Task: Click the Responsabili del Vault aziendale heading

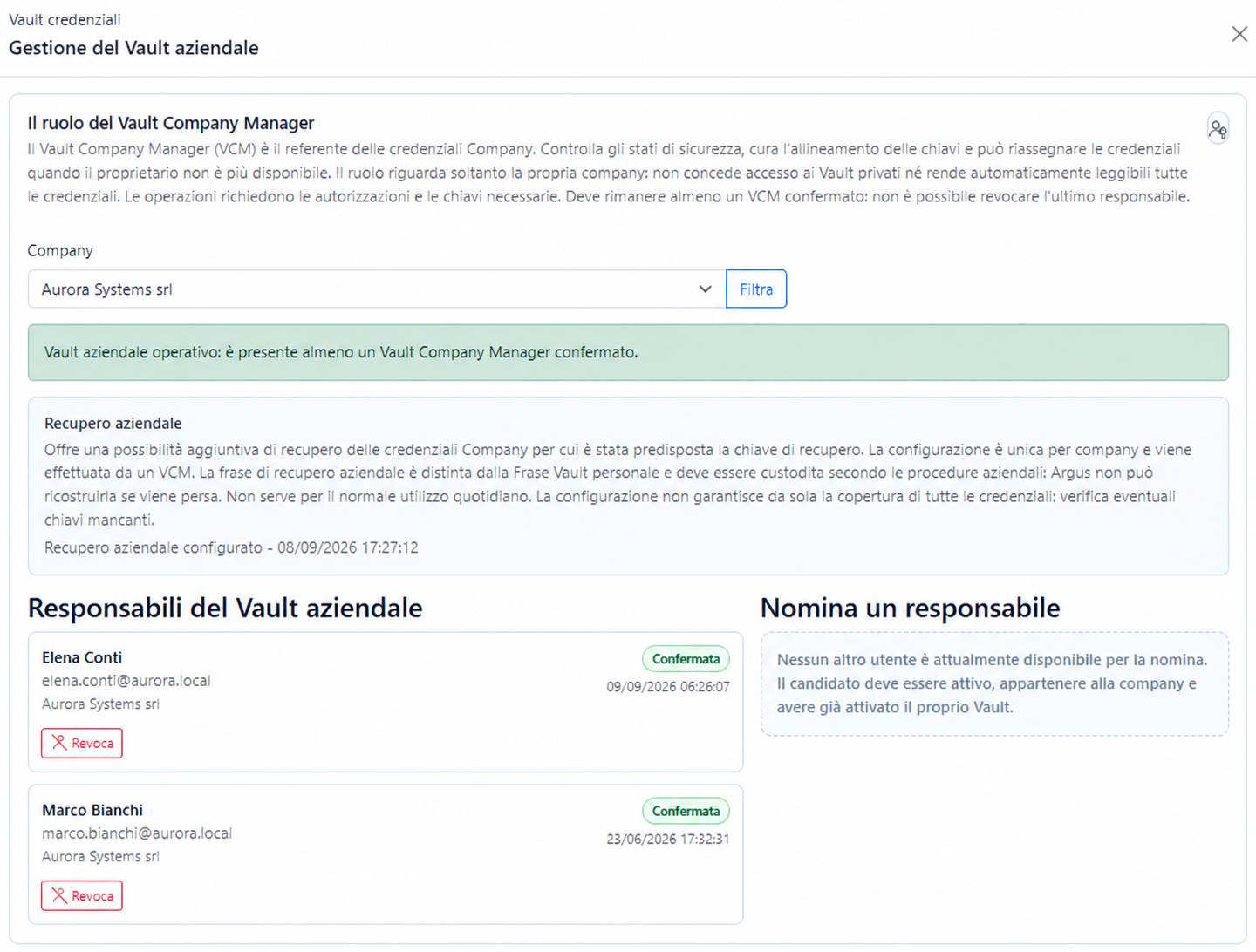Action: pos(225,608)
